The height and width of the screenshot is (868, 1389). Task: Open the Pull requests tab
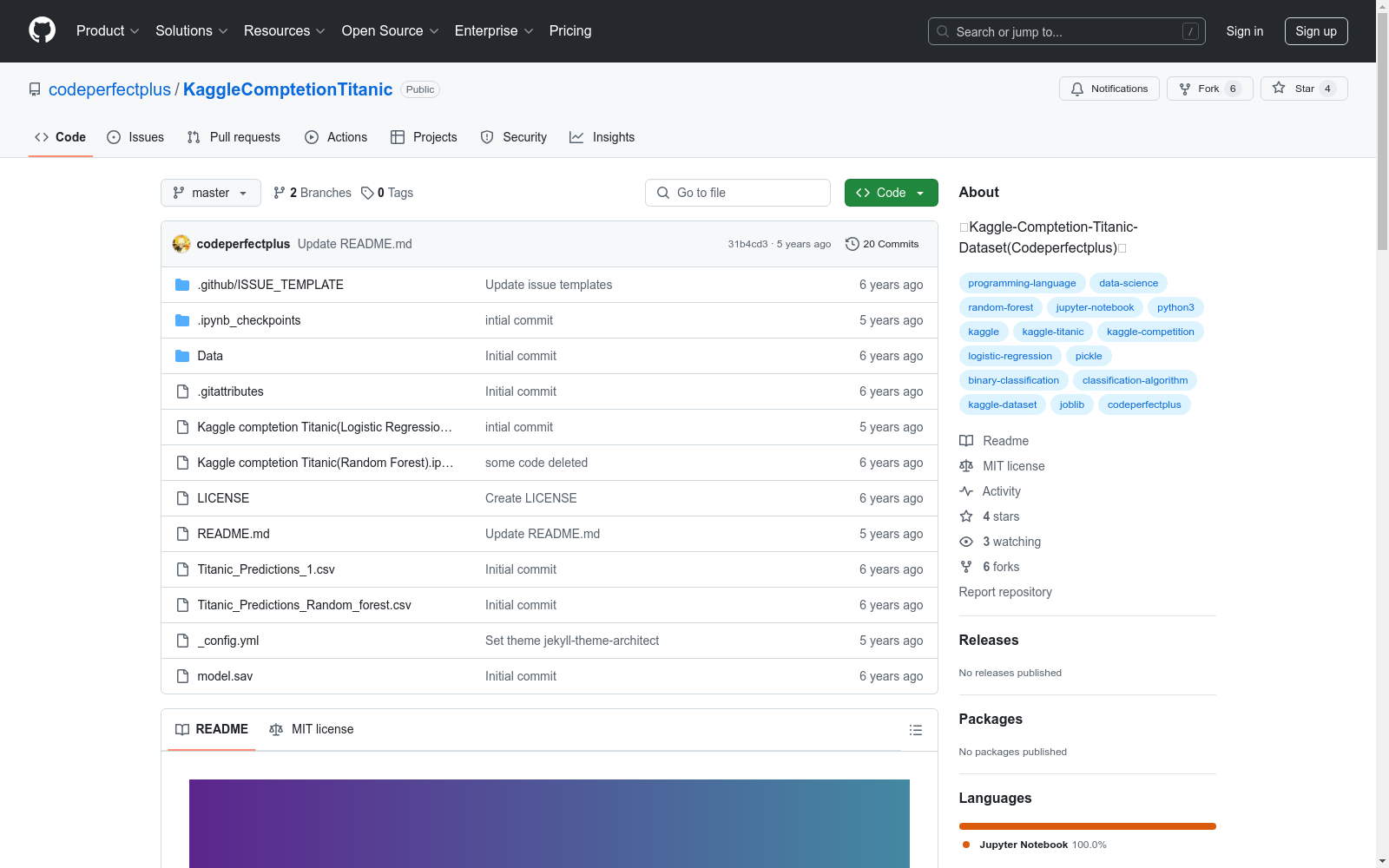click(x=234, y=137)
